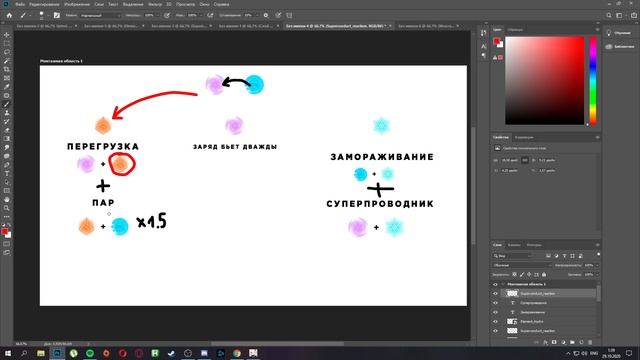Open the layer fill dropdown arrow
This screenshot has height=360, width=640.
click(x=597, y=275)
